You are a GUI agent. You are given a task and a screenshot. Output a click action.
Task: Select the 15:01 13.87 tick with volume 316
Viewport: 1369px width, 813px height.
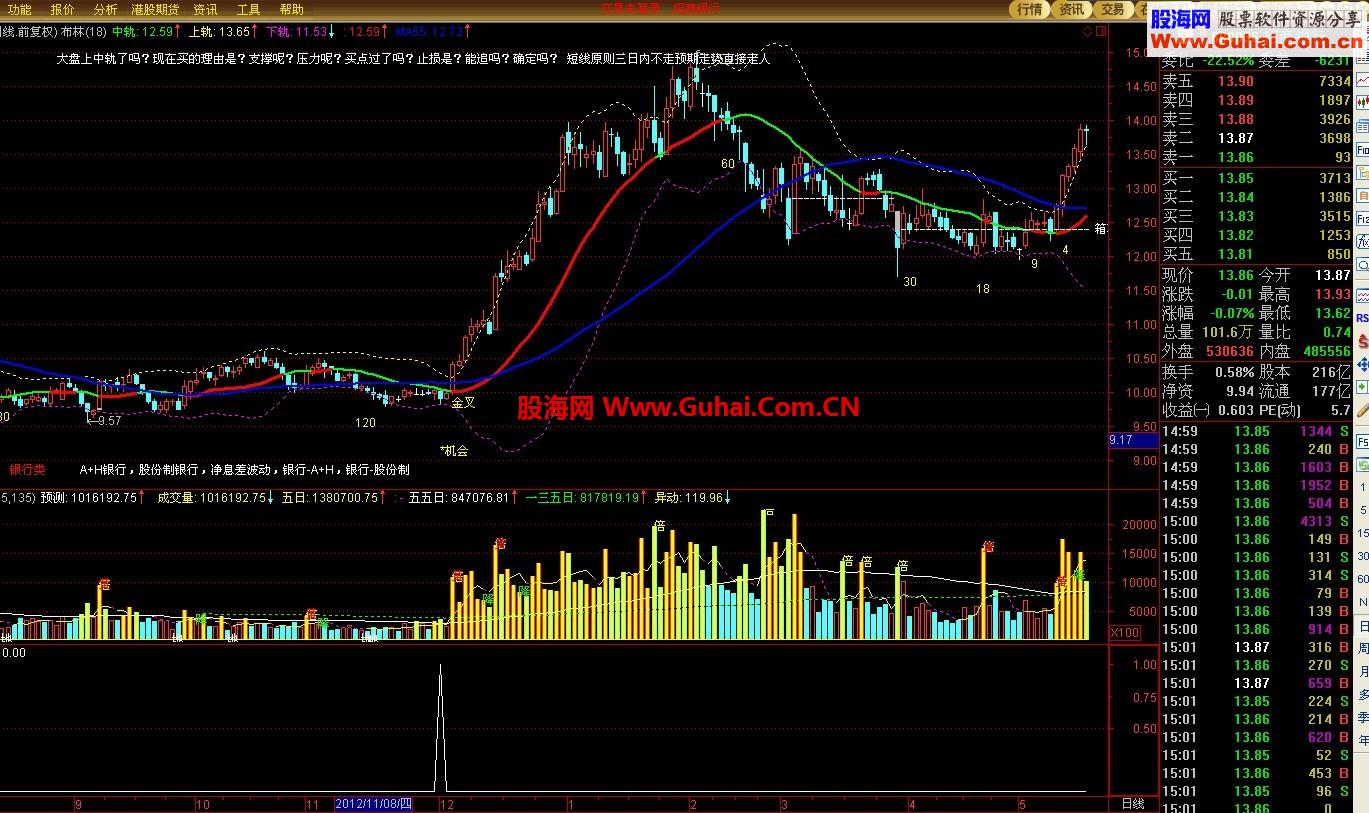click(x=1258, y=647)
